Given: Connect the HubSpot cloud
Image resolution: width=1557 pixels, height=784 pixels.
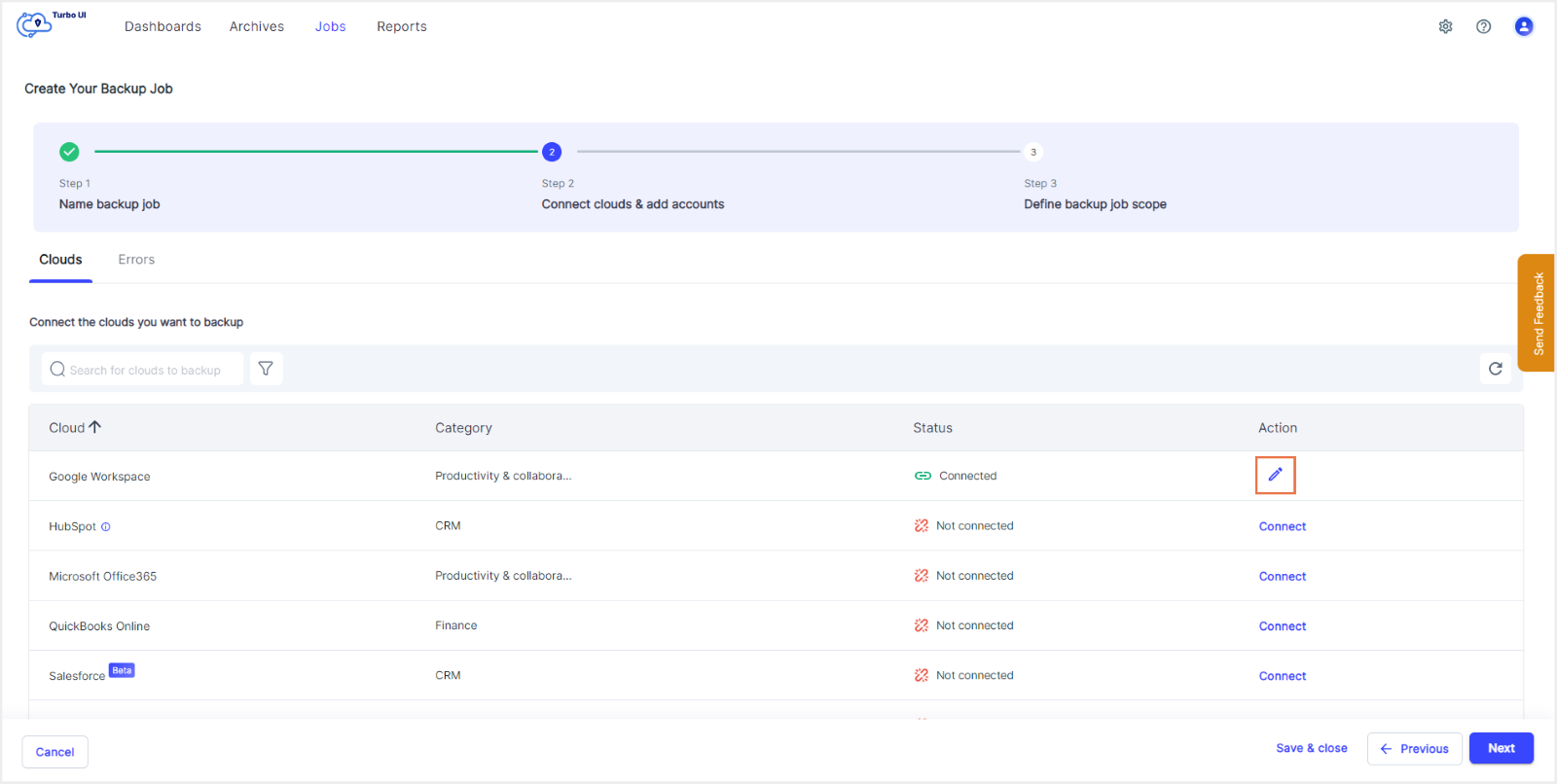Looking at the screenshot, I should click(x=1283, y=526).
